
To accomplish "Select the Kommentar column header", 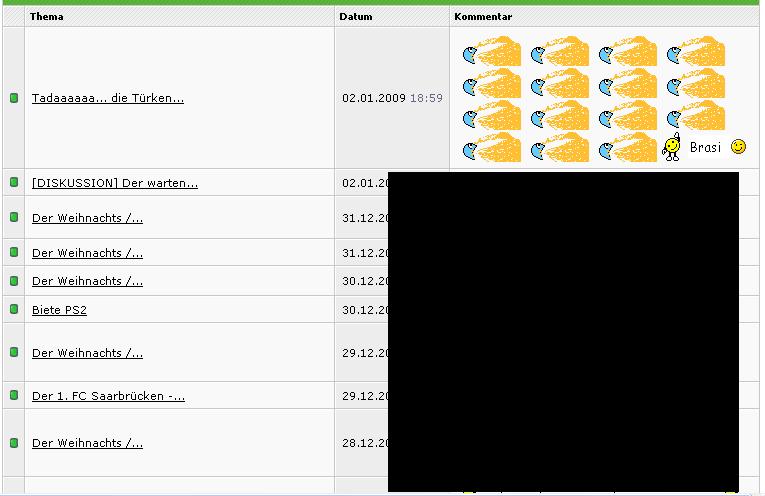I will tap(483, 17).
